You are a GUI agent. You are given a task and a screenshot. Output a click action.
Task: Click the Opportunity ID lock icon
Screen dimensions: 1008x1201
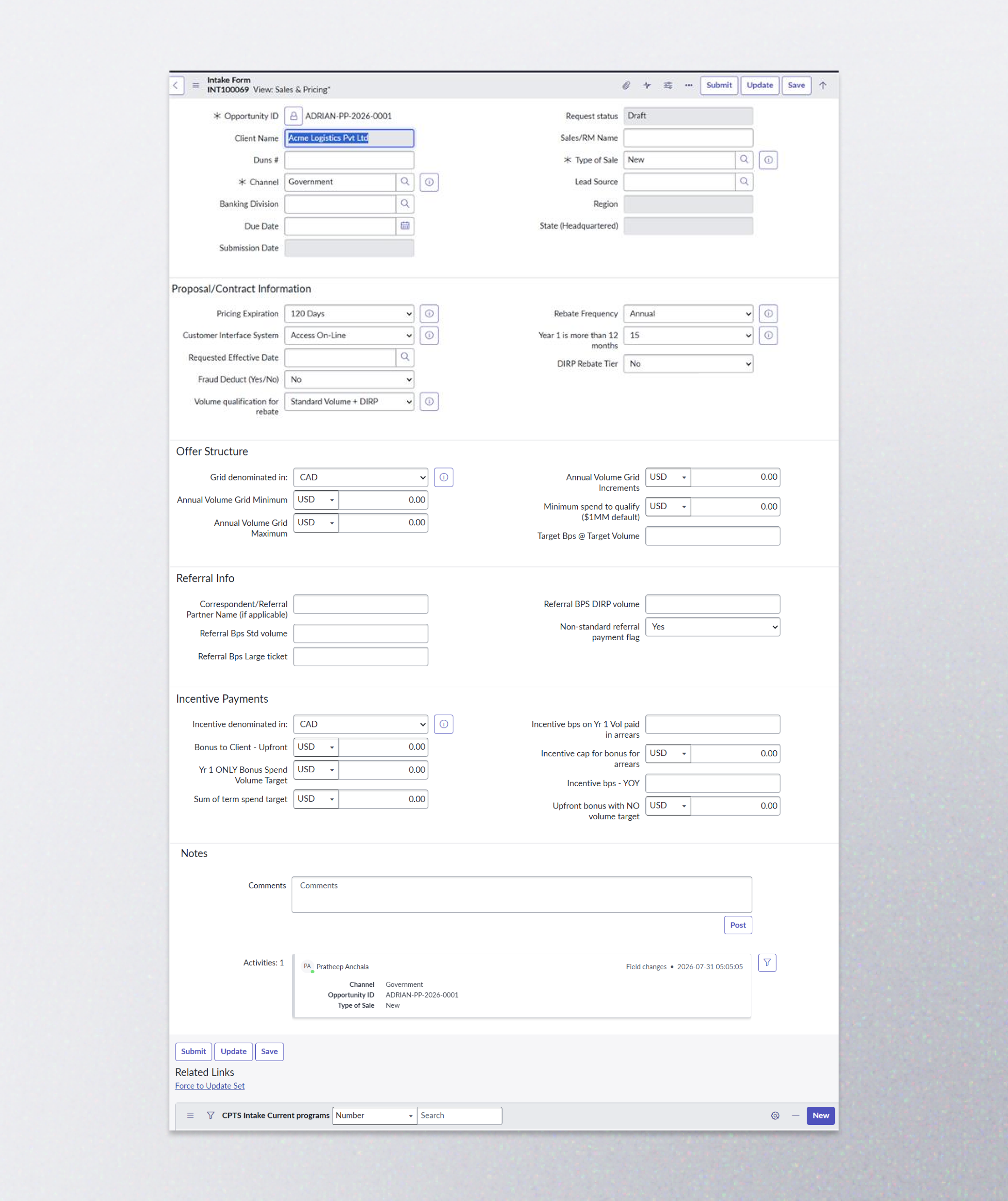[294, 116]
